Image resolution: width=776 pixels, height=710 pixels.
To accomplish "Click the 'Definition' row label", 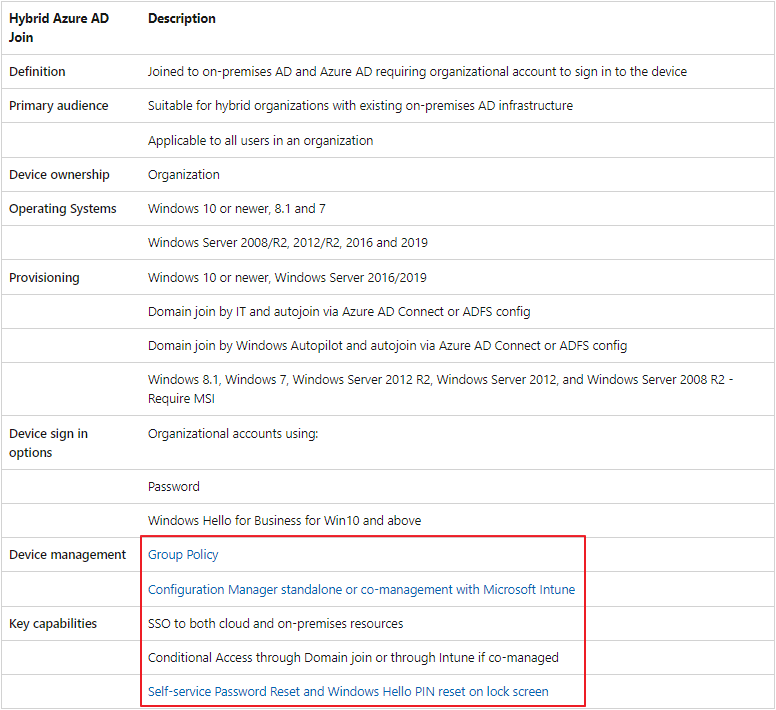I will coord(37,71).
